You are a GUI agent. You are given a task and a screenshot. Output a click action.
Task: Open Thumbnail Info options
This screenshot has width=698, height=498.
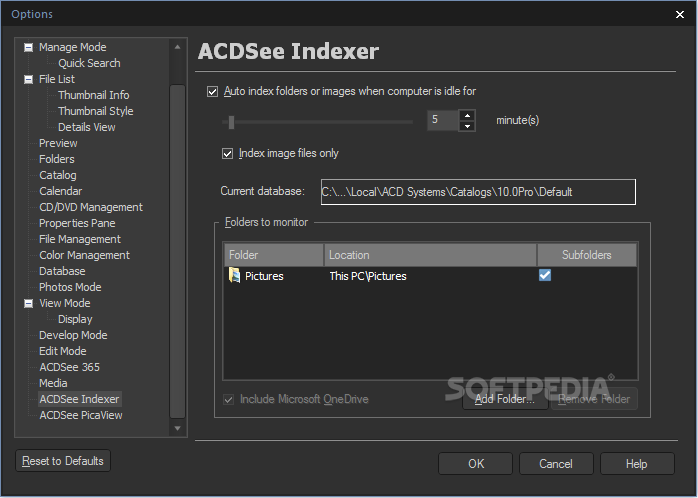[93, 95]
